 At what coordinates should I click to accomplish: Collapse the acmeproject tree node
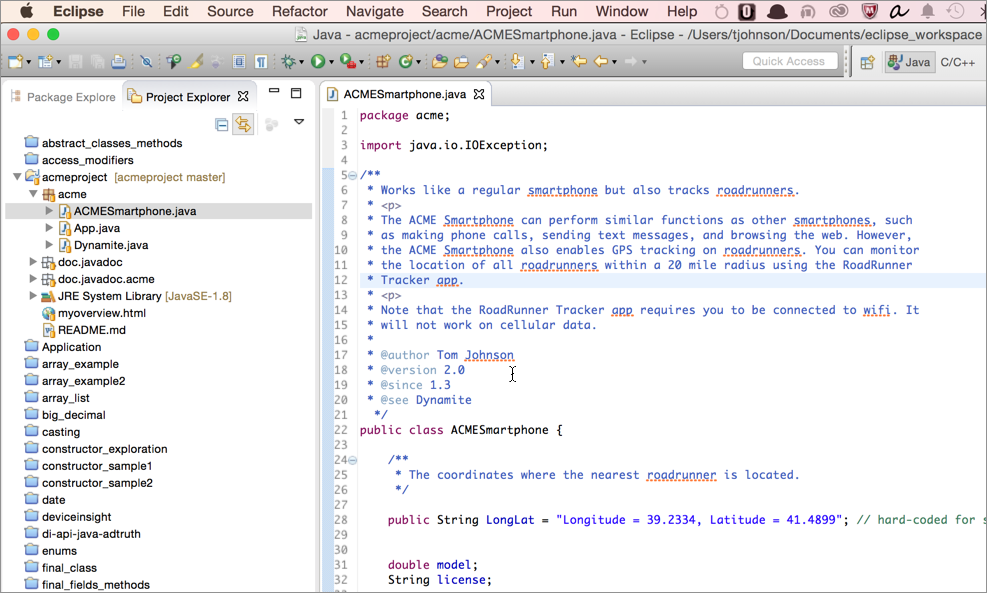[x=17, y=177]
